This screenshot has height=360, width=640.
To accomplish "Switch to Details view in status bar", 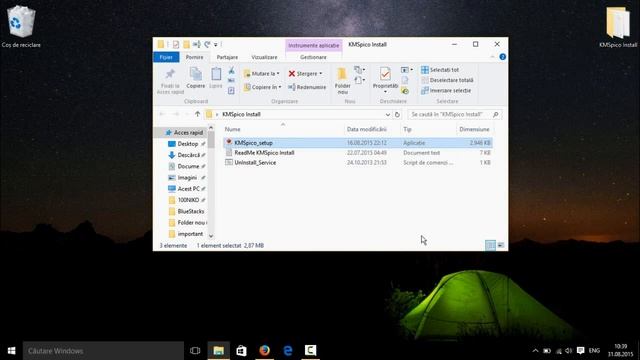I will pos(490,245).
